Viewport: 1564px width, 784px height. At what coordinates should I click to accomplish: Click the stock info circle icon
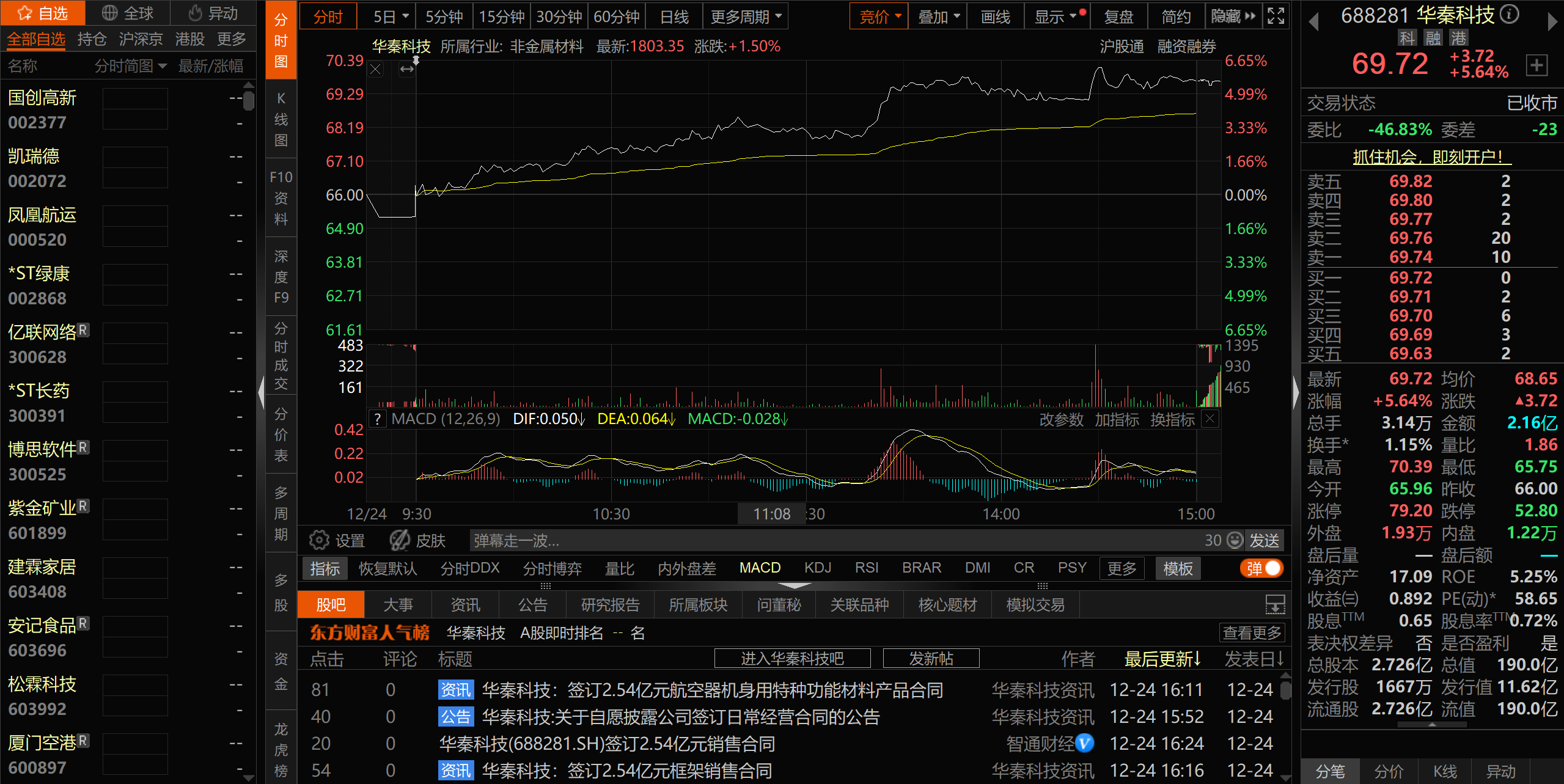1510,14
